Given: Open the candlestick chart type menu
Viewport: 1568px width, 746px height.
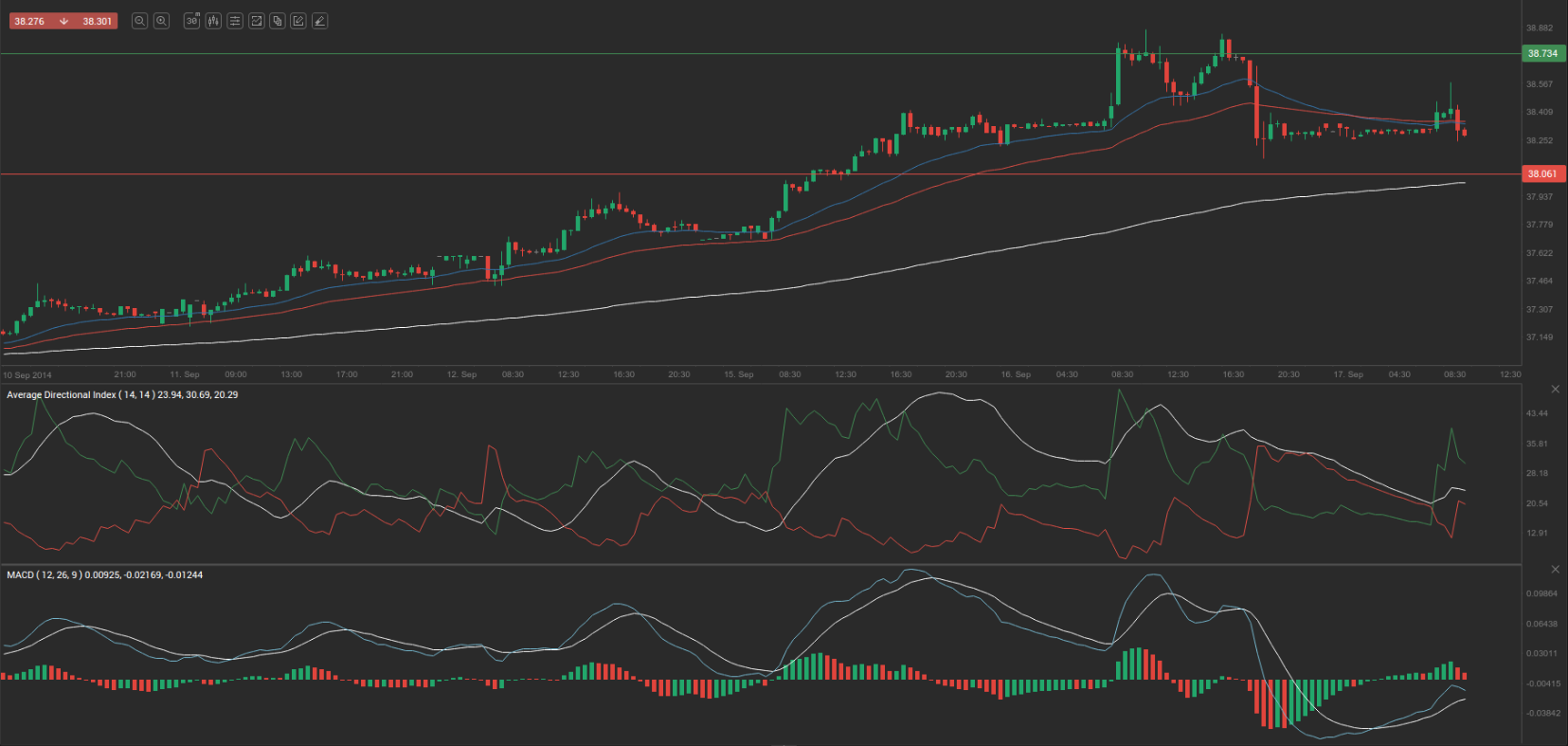Looking at the screenshot, I should click(x=213, y=21).
